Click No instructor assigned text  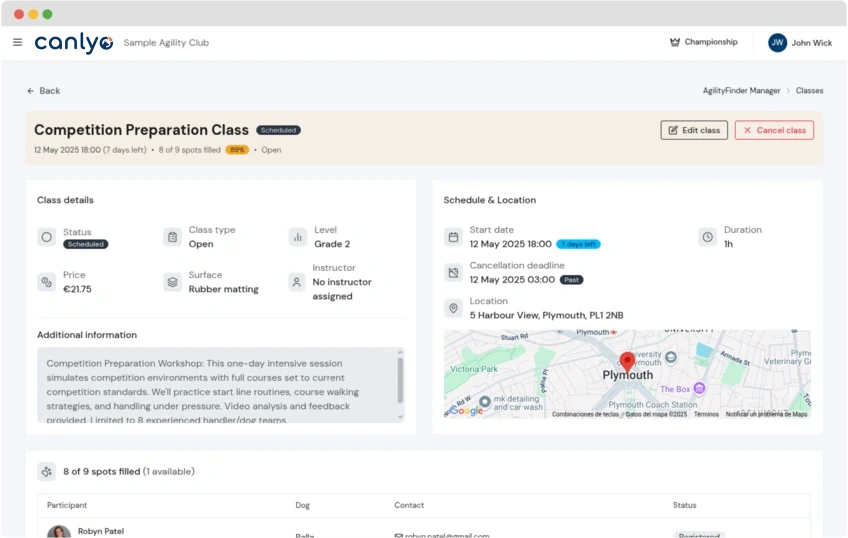pos(342,289)
